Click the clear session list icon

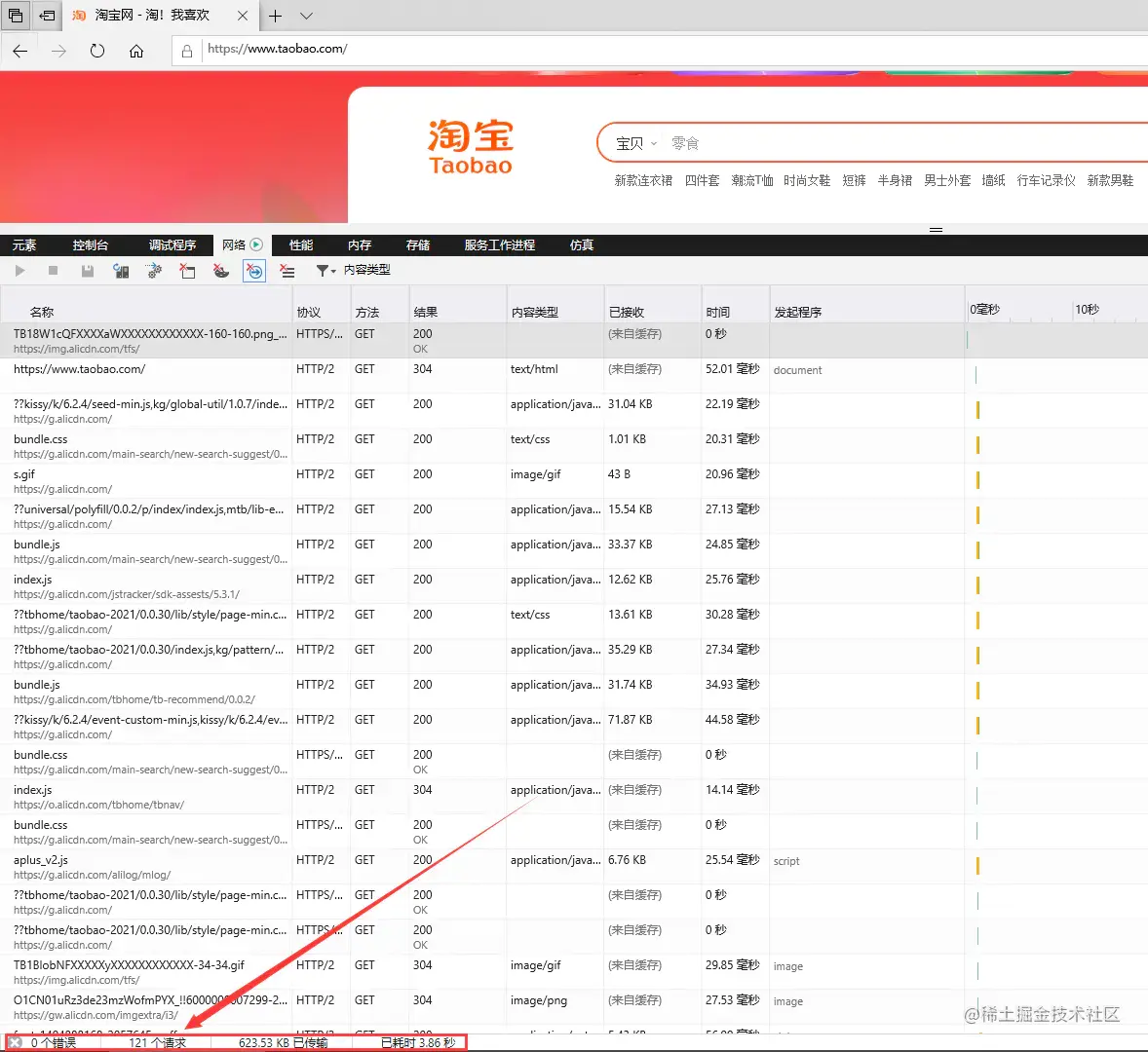(287, 272)
